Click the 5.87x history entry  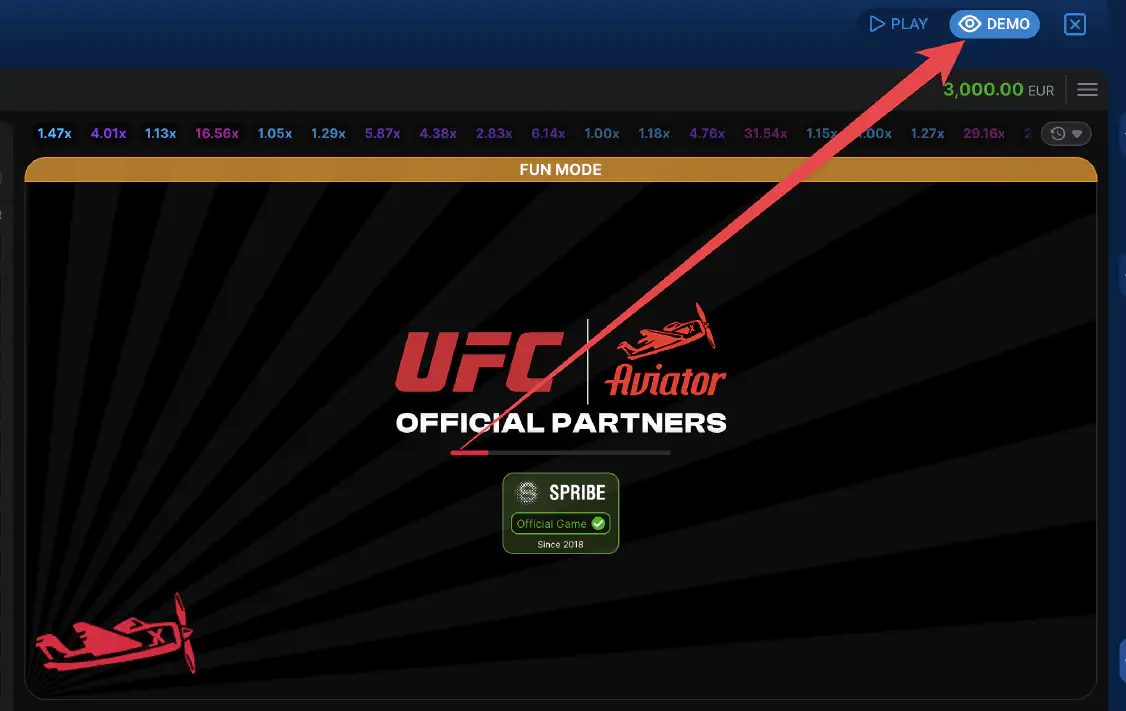click(383, 134)
